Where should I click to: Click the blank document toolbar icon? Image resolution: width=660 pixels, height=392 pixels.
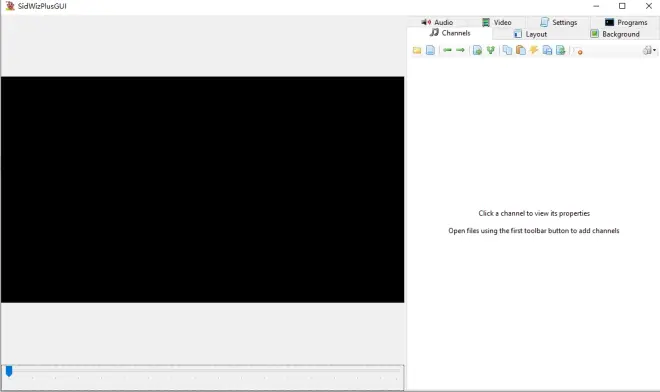point(430,51)
